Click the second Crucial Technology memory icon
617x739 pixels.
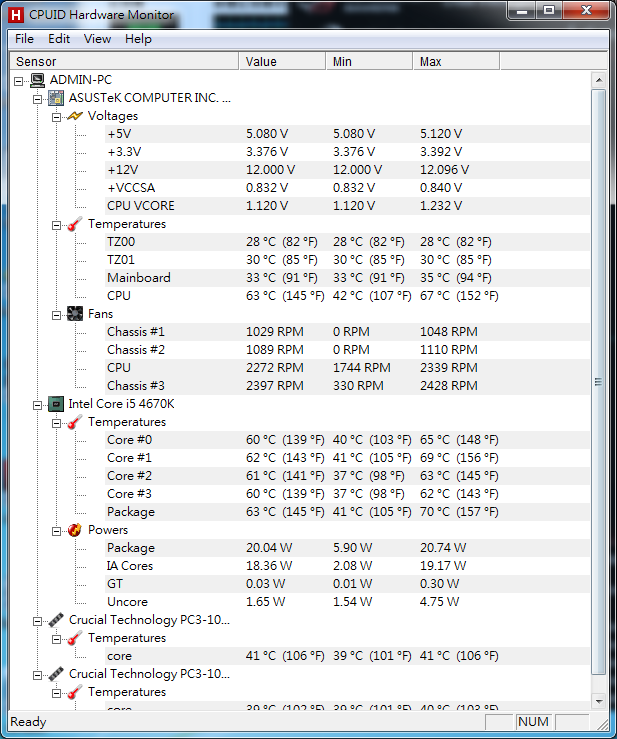56,674
